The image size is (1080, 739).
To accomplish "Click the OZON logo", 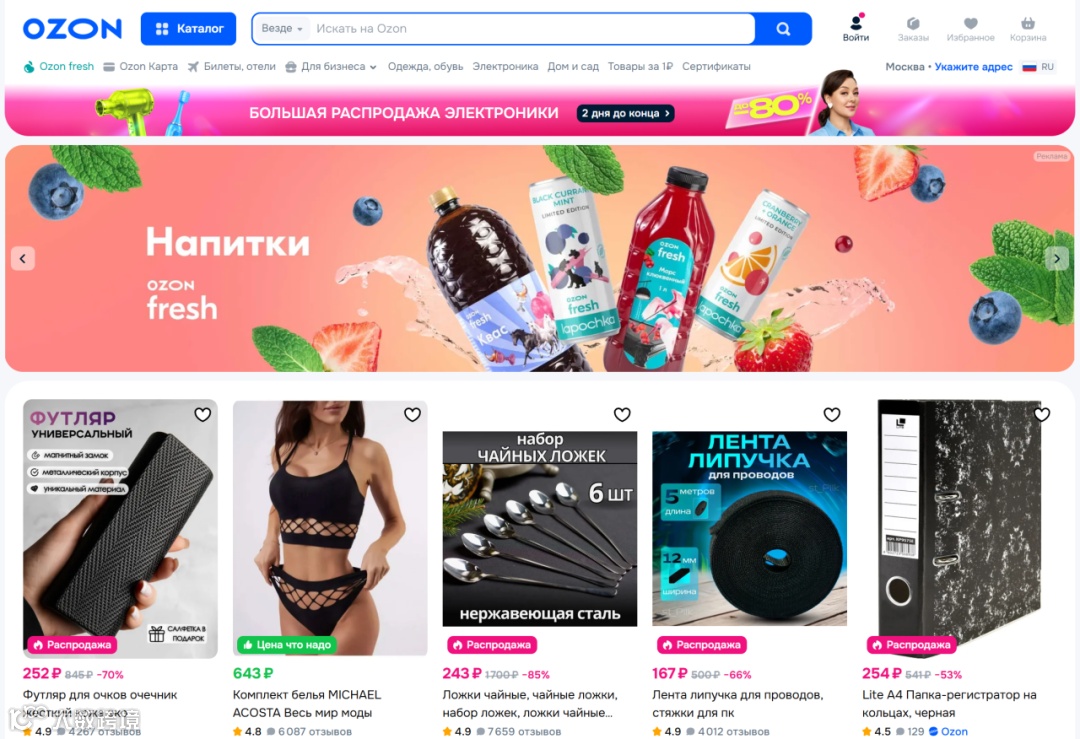I will (72, 28).
